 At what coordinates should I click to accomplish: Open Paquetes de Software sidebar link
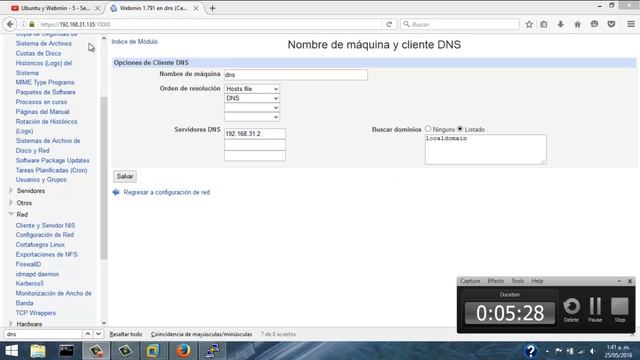(x=45, y=92)
